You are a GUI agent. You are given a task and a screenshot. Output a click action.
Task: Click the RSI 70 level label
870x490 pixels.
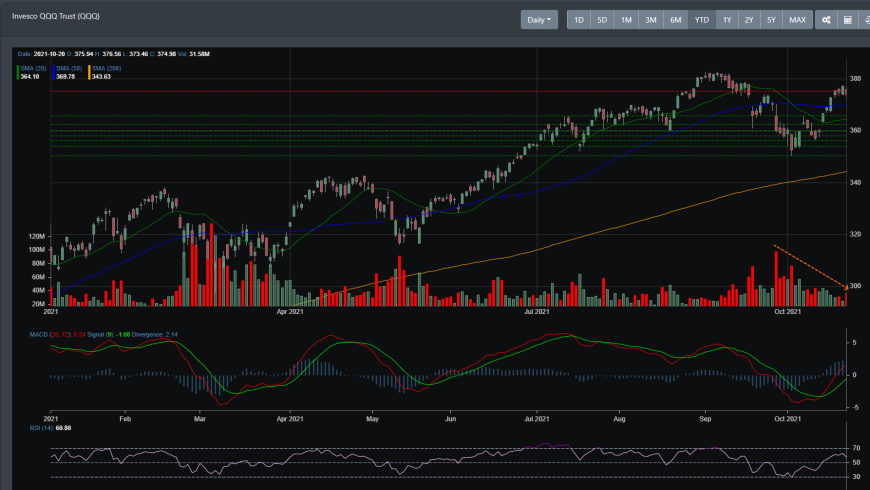[857, 448]
